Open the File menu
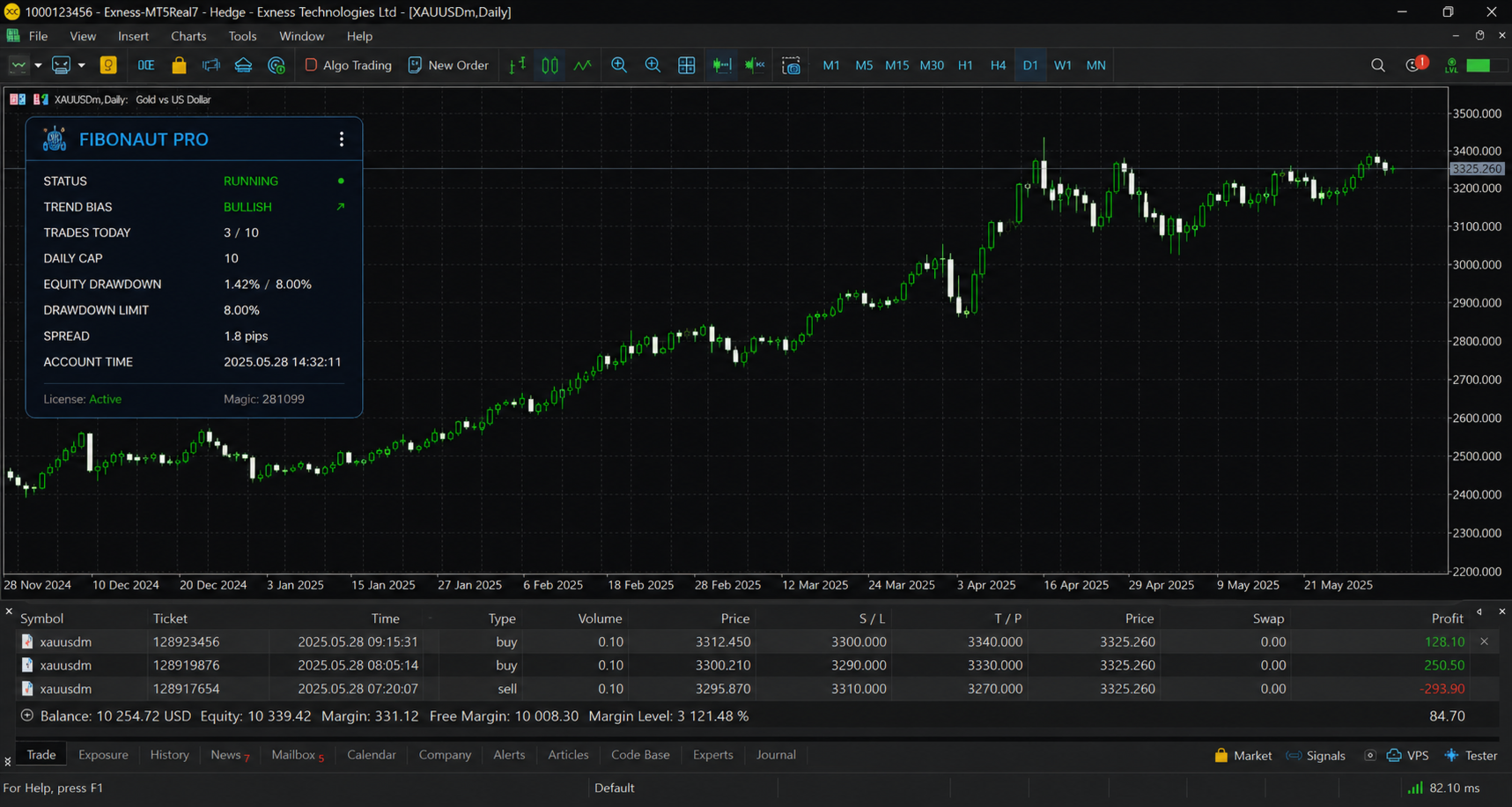1512x807 pixels. (x=38, y=36)
